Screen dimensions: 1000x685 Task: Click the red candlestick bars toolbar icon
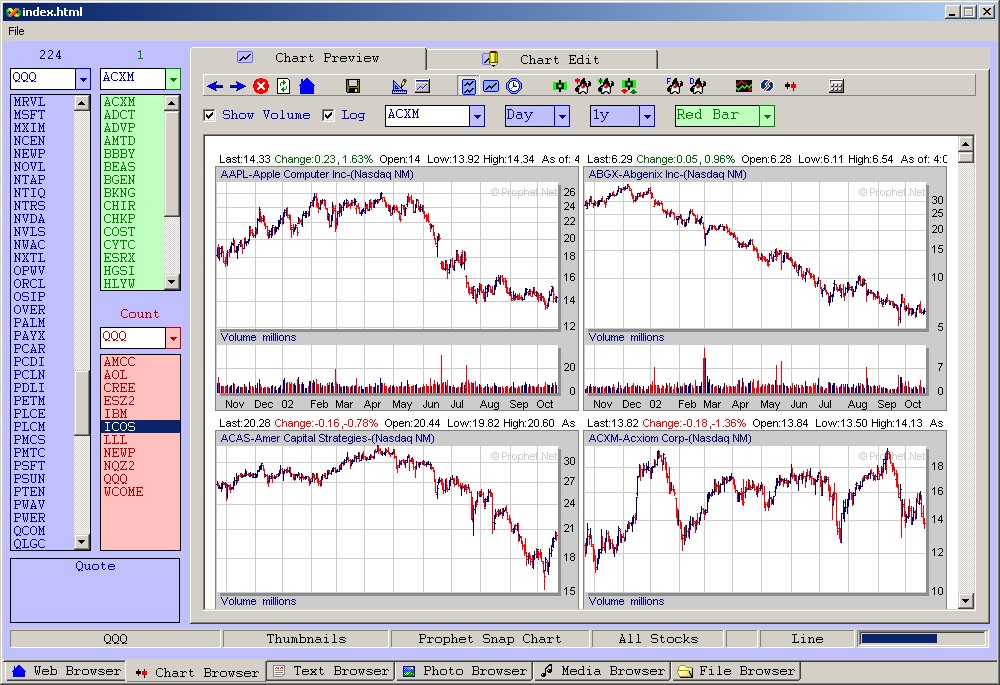[x=791, y=86]
